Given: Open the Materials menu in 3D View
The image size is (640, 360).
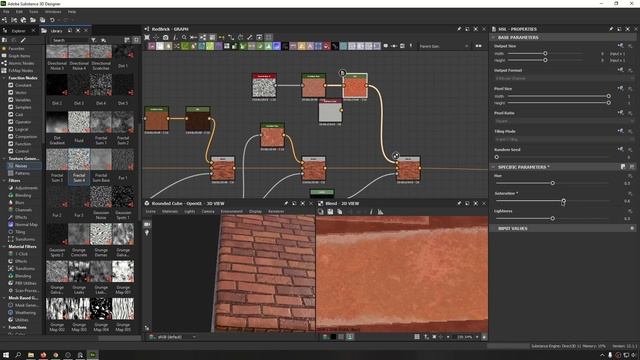Looking at the screenshot, I should (170, 211).
